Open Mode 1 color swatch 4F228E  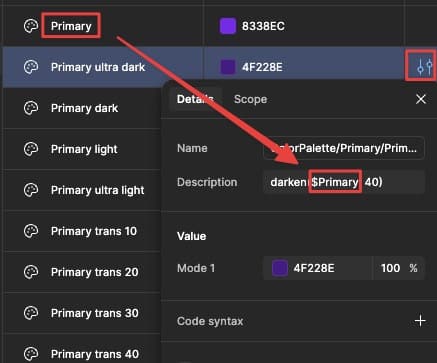[280, 268]
